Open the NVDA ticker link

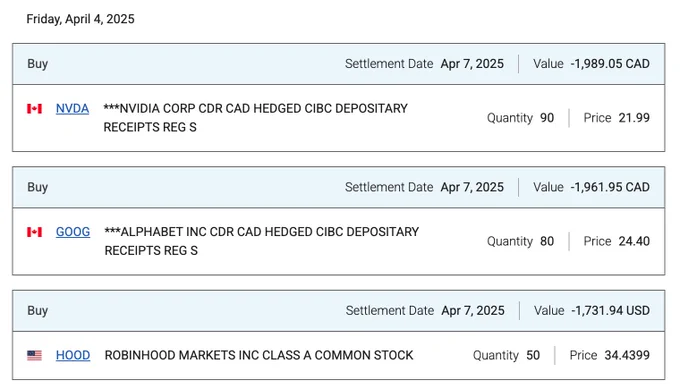(x=72, y=108)
